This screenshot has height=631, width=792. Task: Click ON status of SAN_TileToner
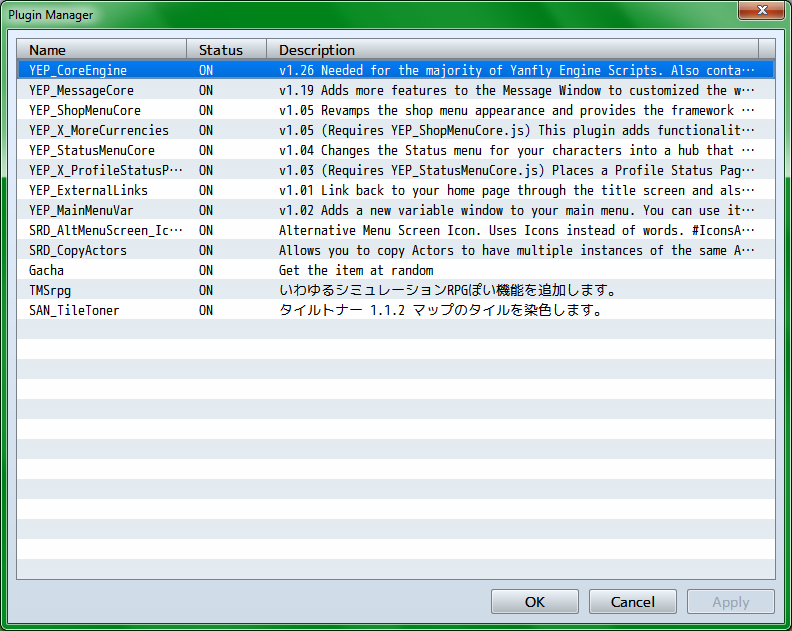[x=206, y=310]
